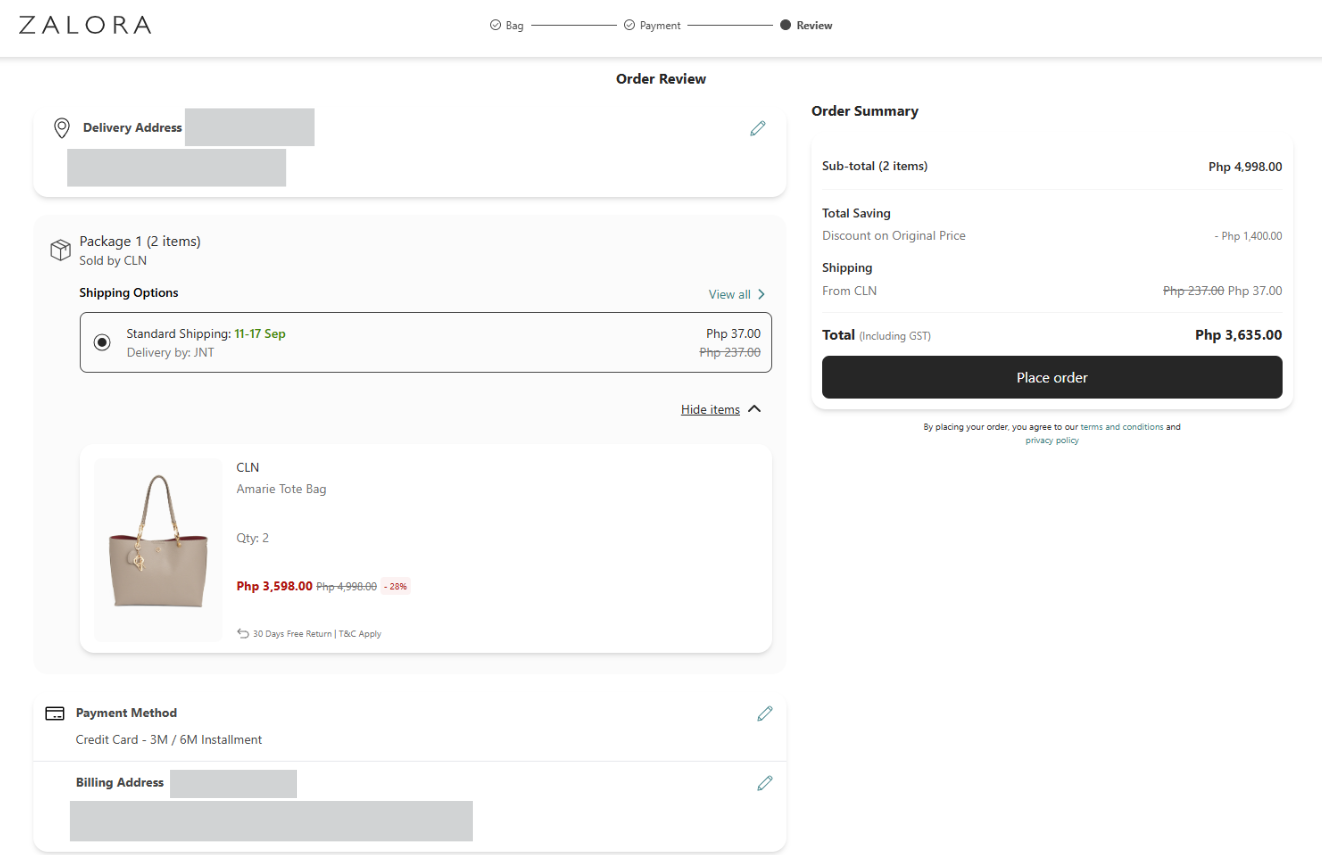Viewport: 1322px width, 855px height.
Task: Click the 30 days return arrow icon
Action: click(x=243, y=633)
